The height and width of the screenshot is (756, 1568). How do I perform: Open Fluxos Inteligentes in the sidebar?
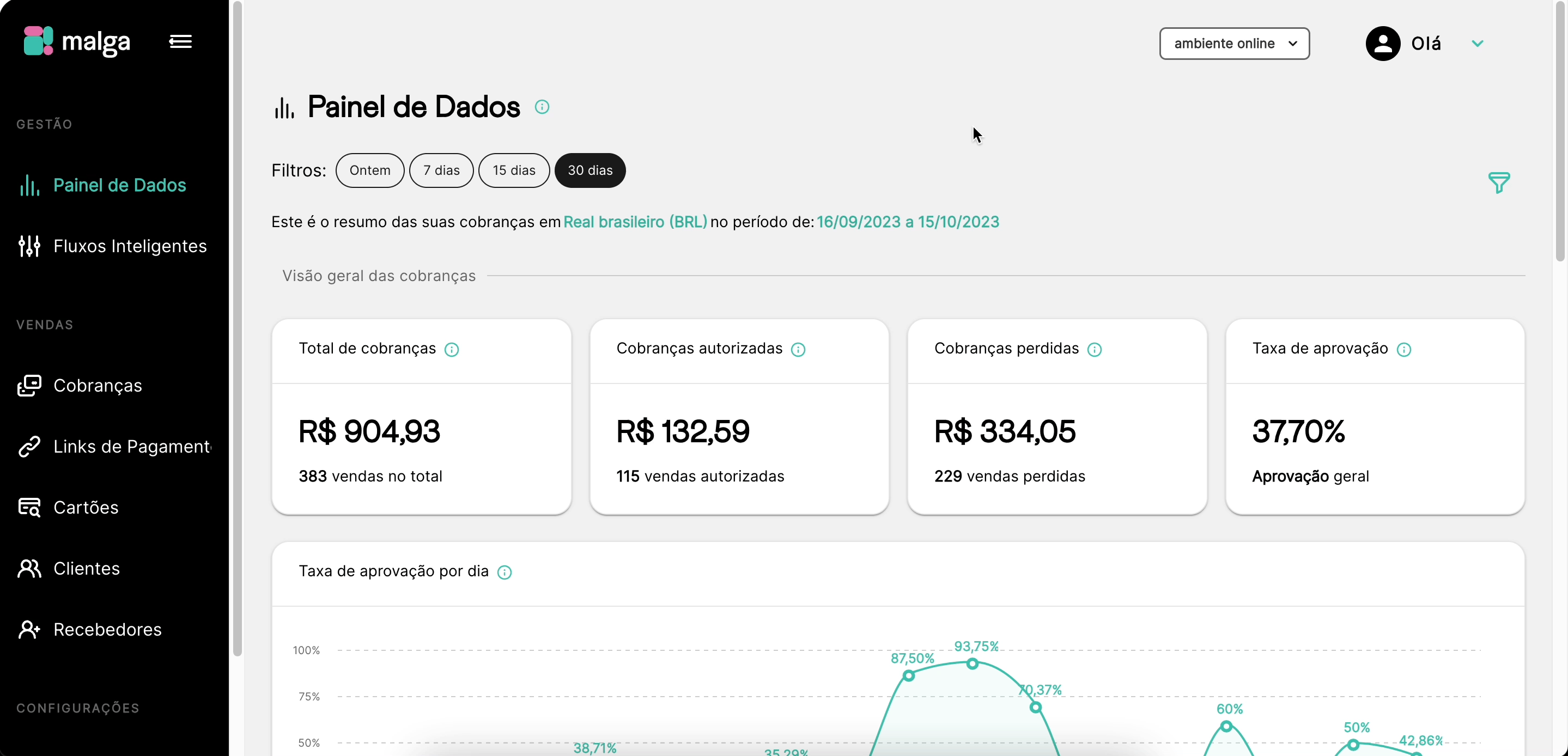coord(130,246)
